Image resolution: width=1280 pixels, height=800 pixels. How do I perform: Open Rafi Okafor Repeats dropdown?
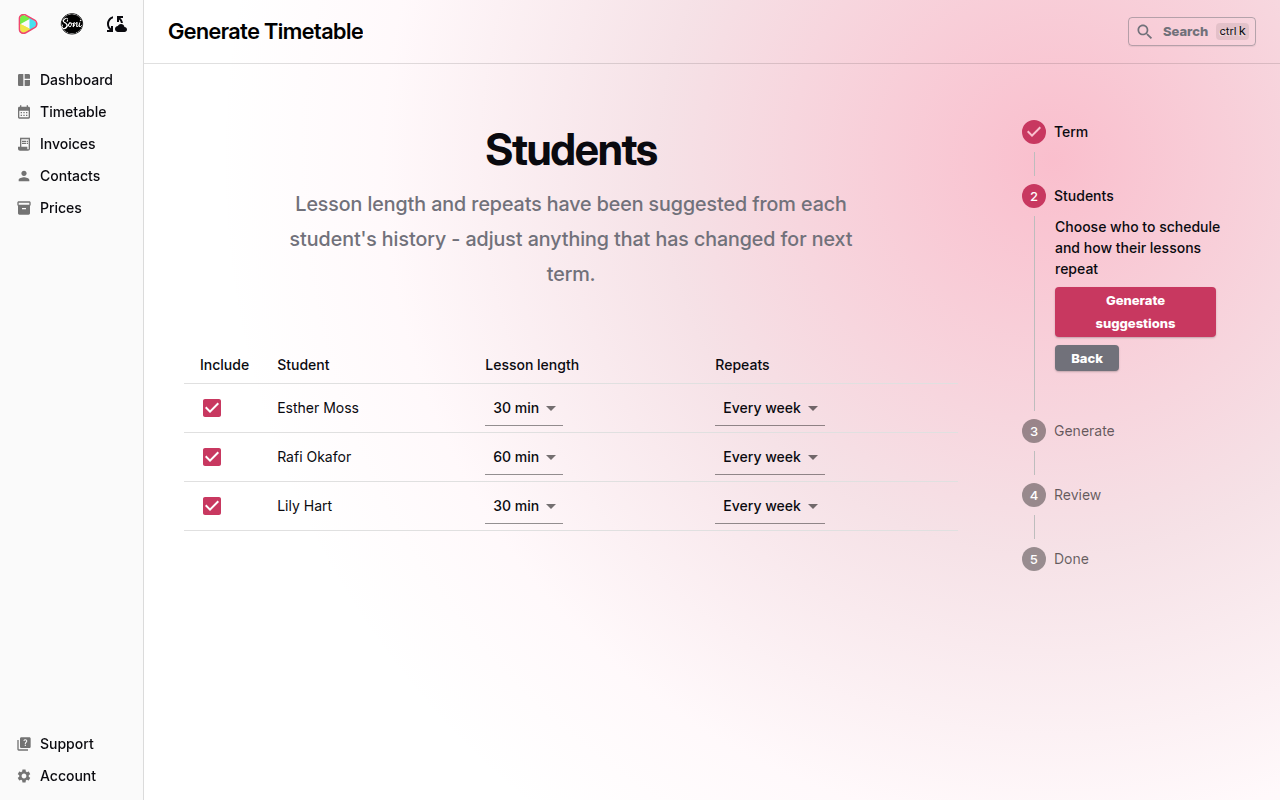point(770,457)
